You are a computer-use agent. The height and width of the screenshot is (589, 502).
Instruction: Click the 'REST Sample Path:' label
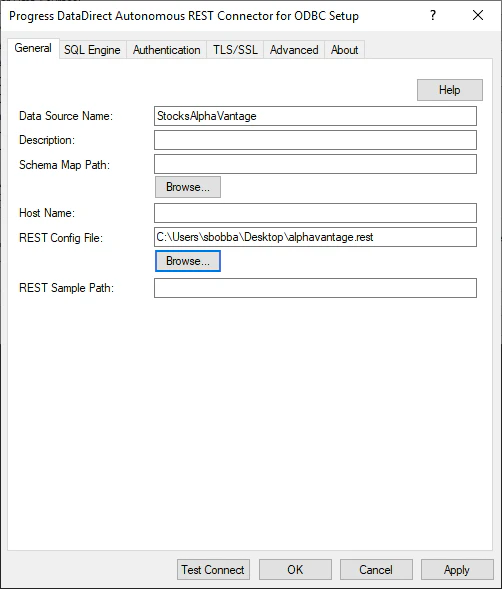[x=67, y=288]
